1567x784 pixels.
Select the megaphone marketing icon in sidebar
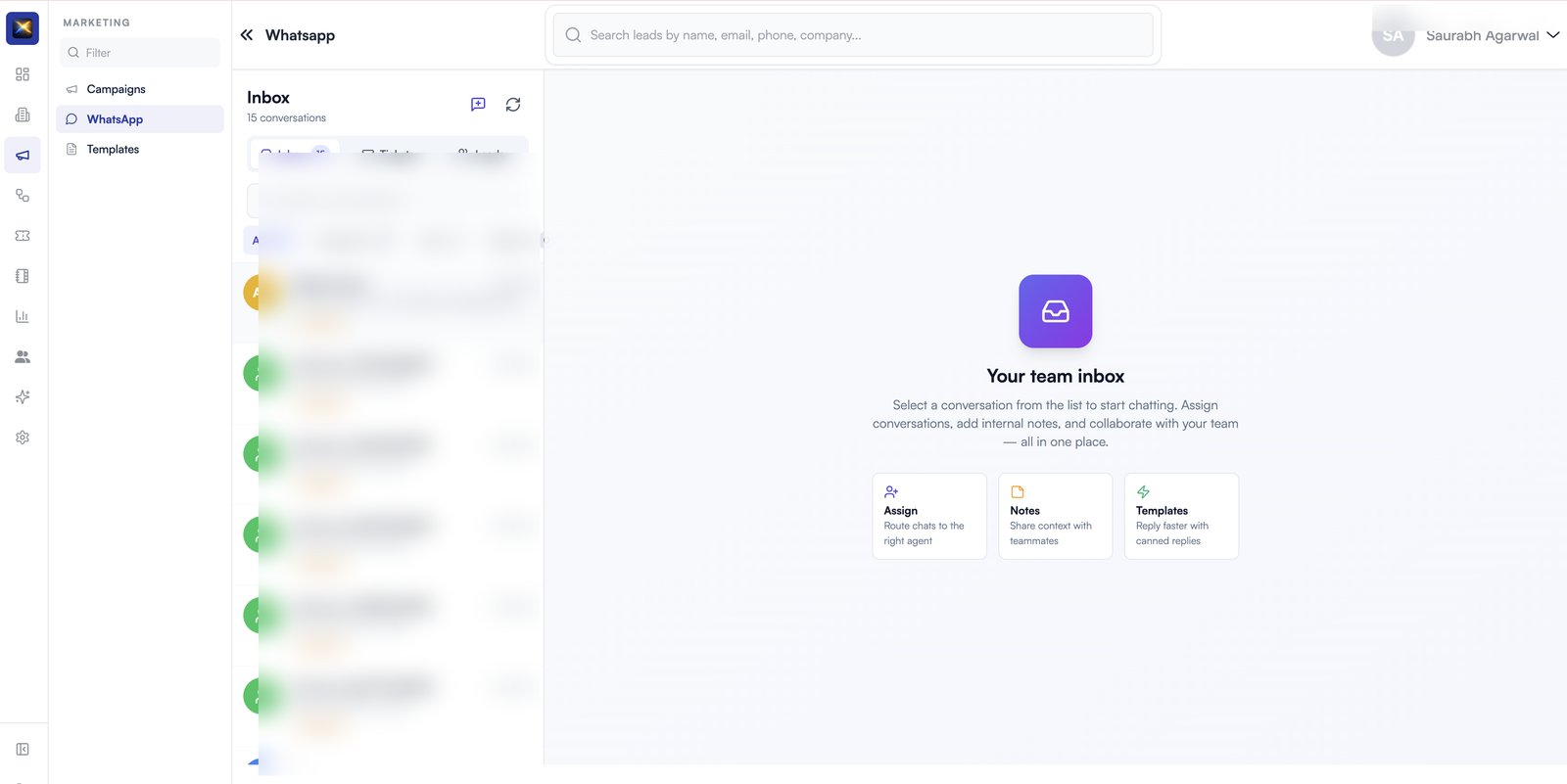tap(23, 155)
